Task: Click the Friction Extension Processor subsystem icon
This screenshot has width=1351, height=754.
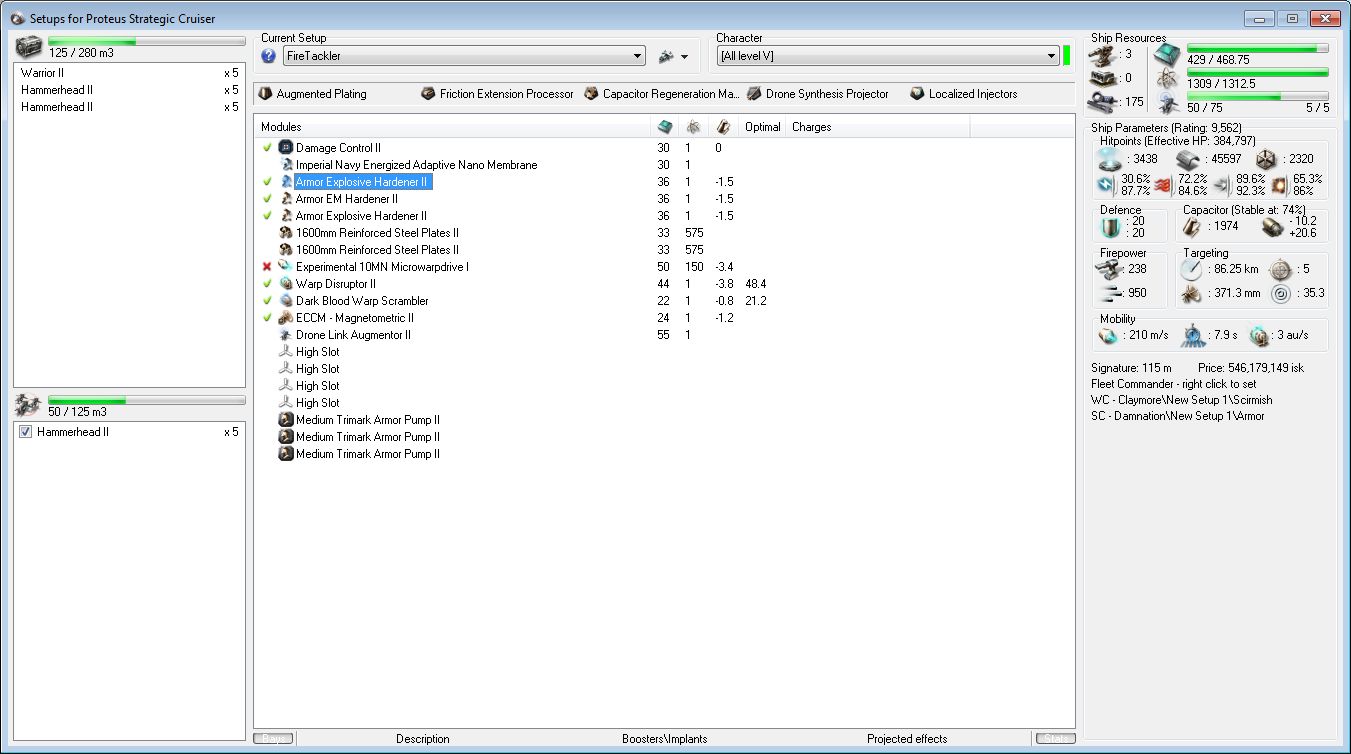Action: coord(429,94)
